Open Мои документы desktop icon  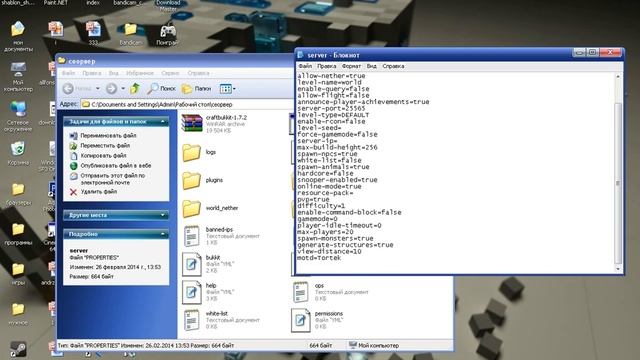pyautogui.click(x=18, y=37)
